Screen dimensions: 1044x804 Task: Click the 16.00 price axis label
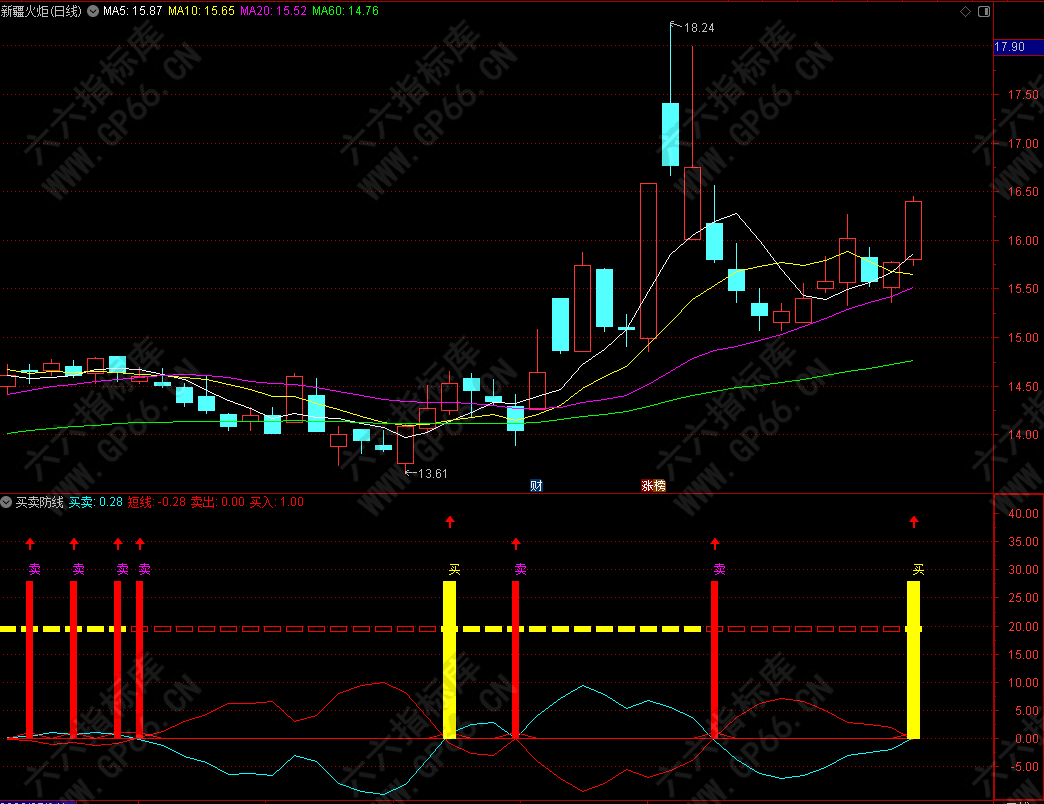[1023, 241]
